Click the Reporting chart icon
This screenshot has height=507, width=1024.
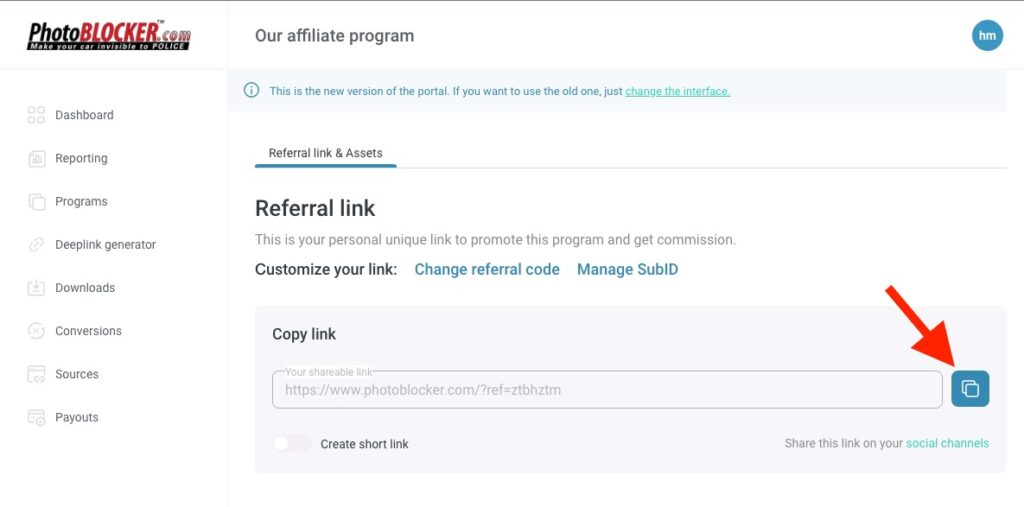[x=37, y=158]
